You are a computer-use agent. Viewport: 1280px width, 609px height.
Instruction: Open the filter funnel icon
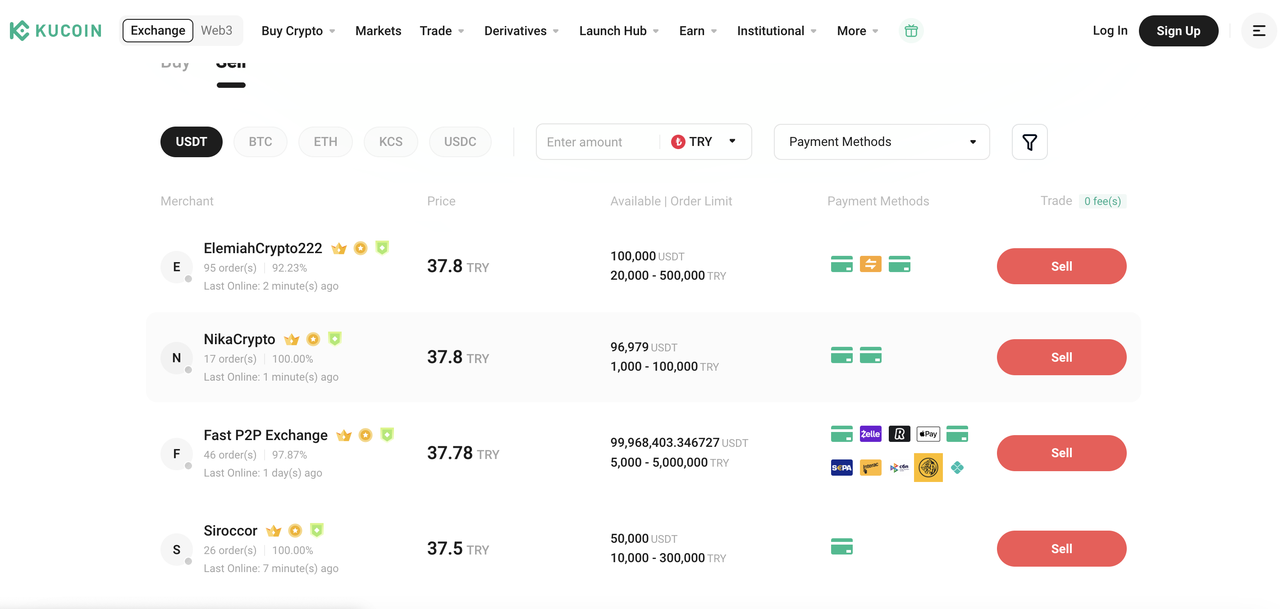pos(1029,142)
